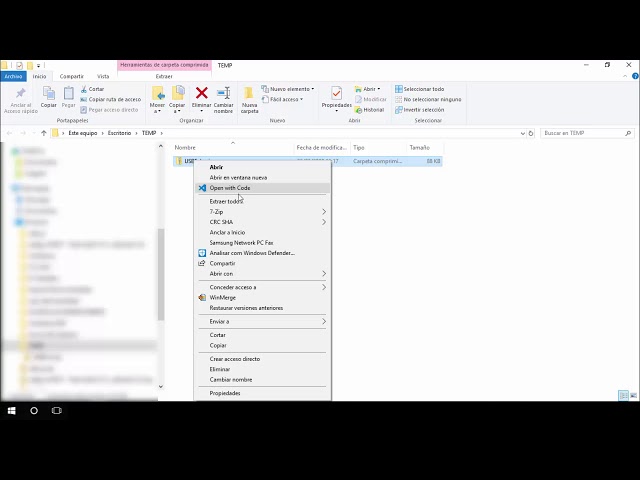Click the Back navigation arrow
Viewport: 640px width, 480px height.
9,133
